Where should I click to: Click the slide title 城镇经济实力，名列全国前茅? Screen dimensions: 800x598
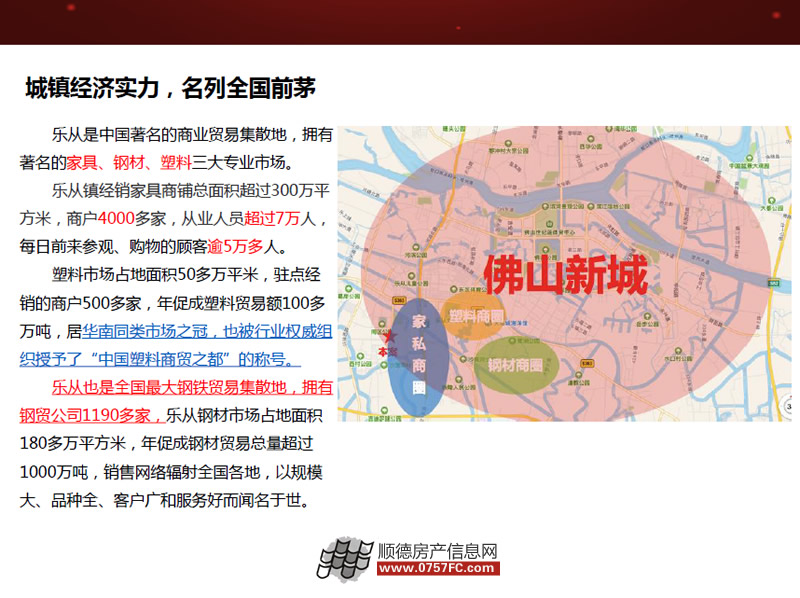click(x=170, y=88)
